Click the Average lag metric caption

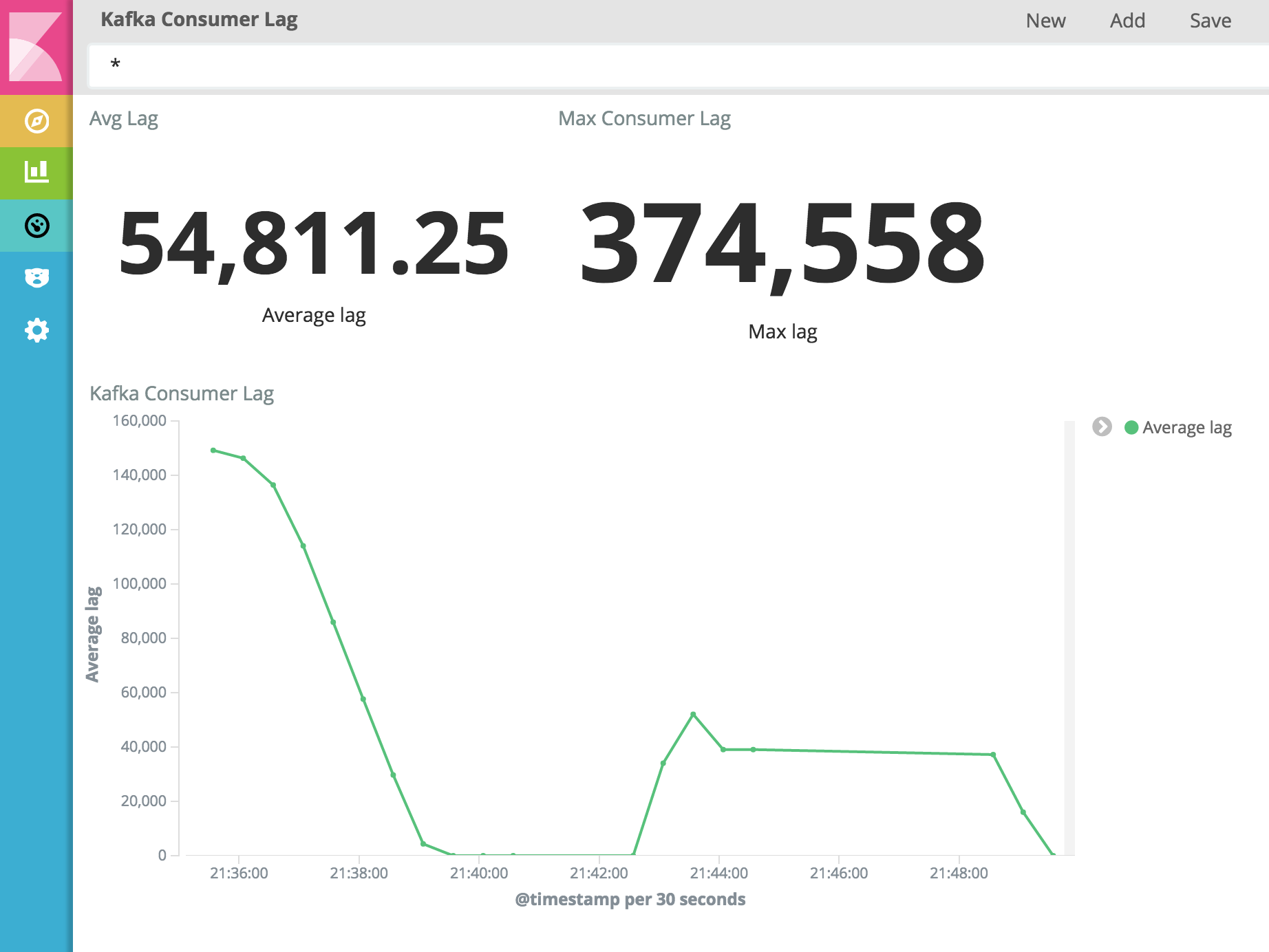(314, 315)
